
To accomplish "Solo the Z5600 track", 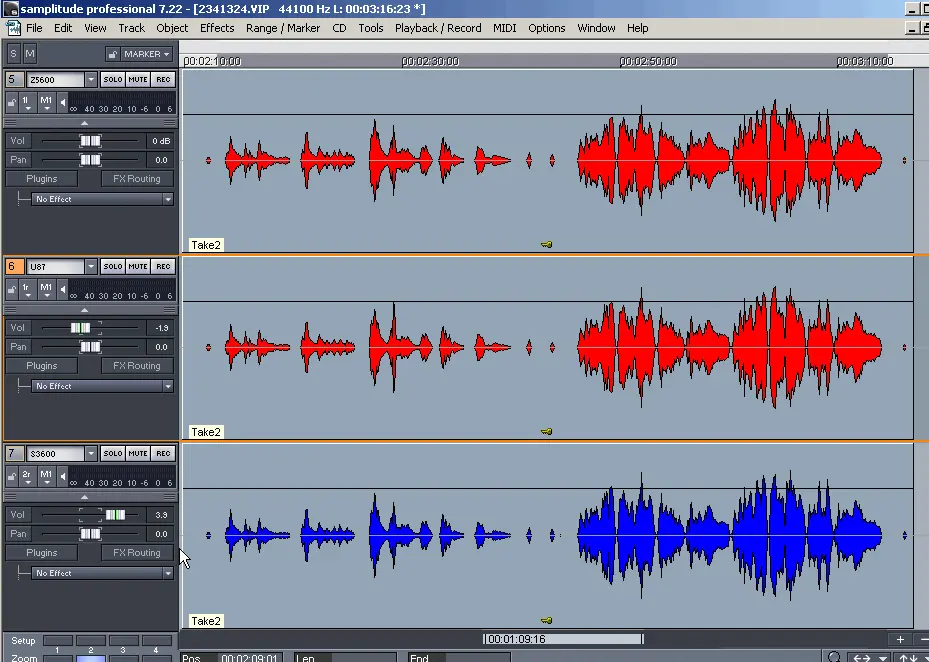I will [x=112, y=79].
